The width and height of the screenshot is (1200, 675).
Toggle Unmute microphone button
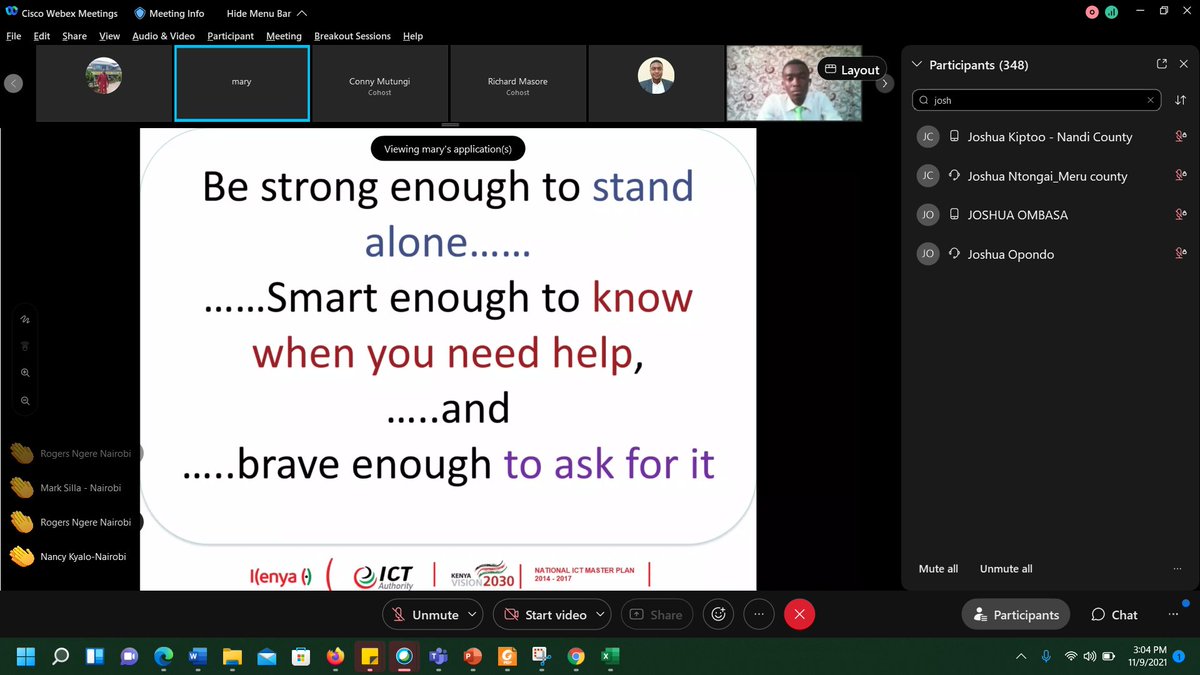click(x=425, y=614)
